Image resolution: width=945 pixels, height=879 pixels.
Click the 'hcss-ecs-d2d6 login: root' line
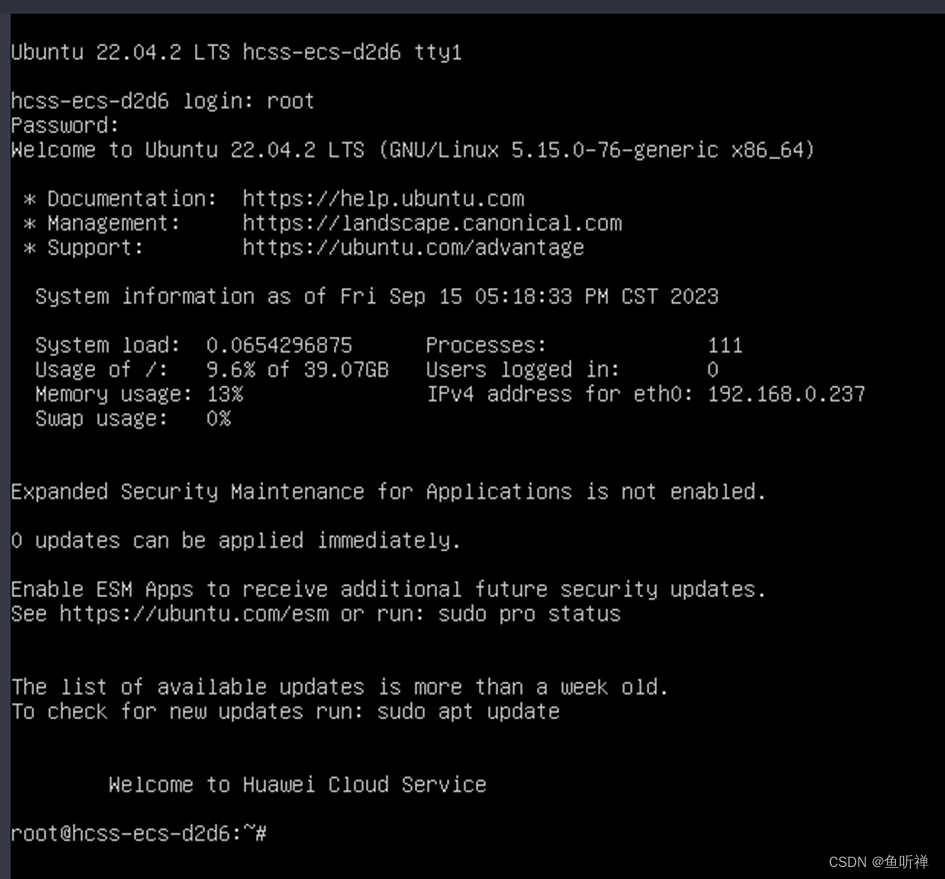pos(163,101)
